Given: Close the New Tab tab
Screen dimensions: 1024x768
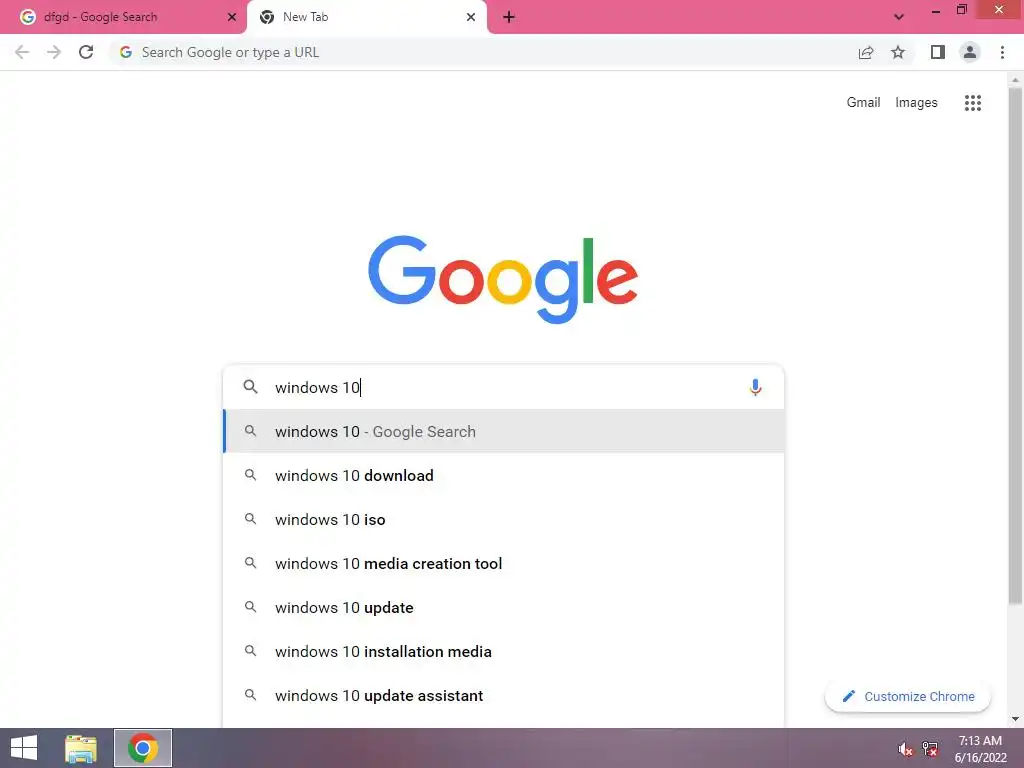Looking at the screenshot, I should (x=471, y=17).
